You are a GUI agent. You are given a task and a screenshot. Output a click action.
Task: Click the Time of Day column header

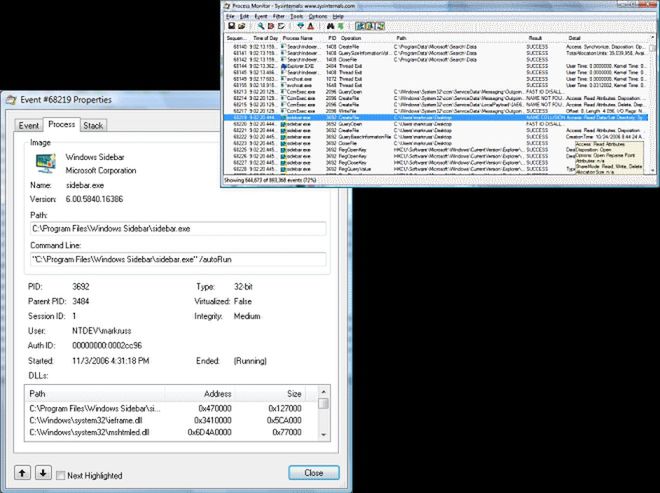(265, 38)
